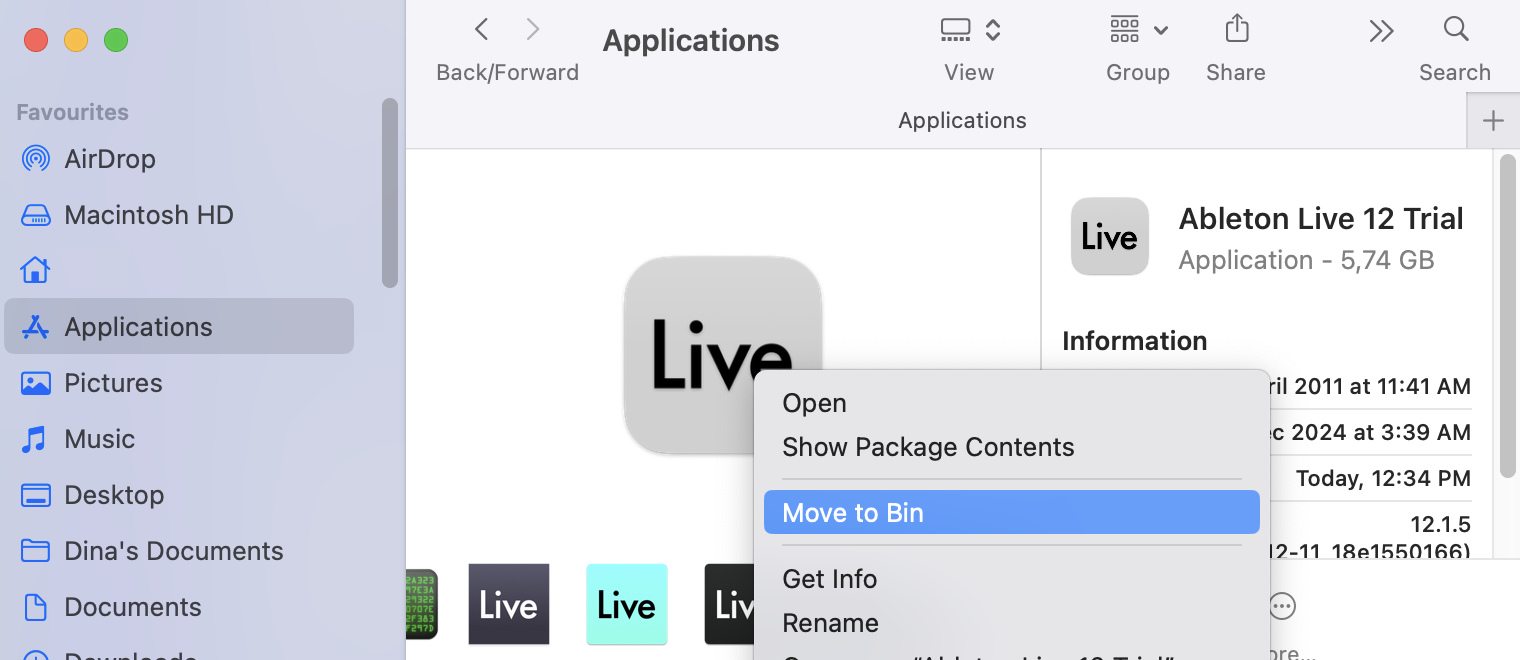
Task: Click Get Info in context menu
Action: [x=829, y=579]
